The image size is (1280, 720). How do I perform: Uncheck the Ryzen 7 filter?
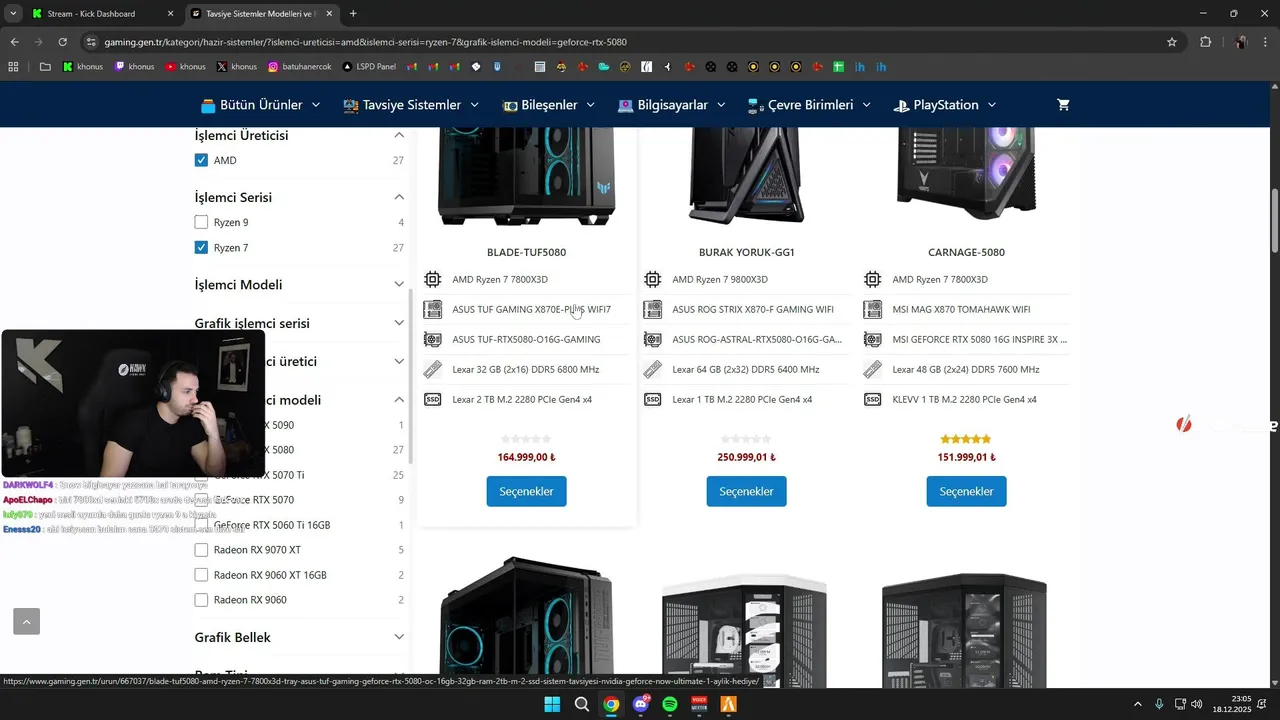201,247
